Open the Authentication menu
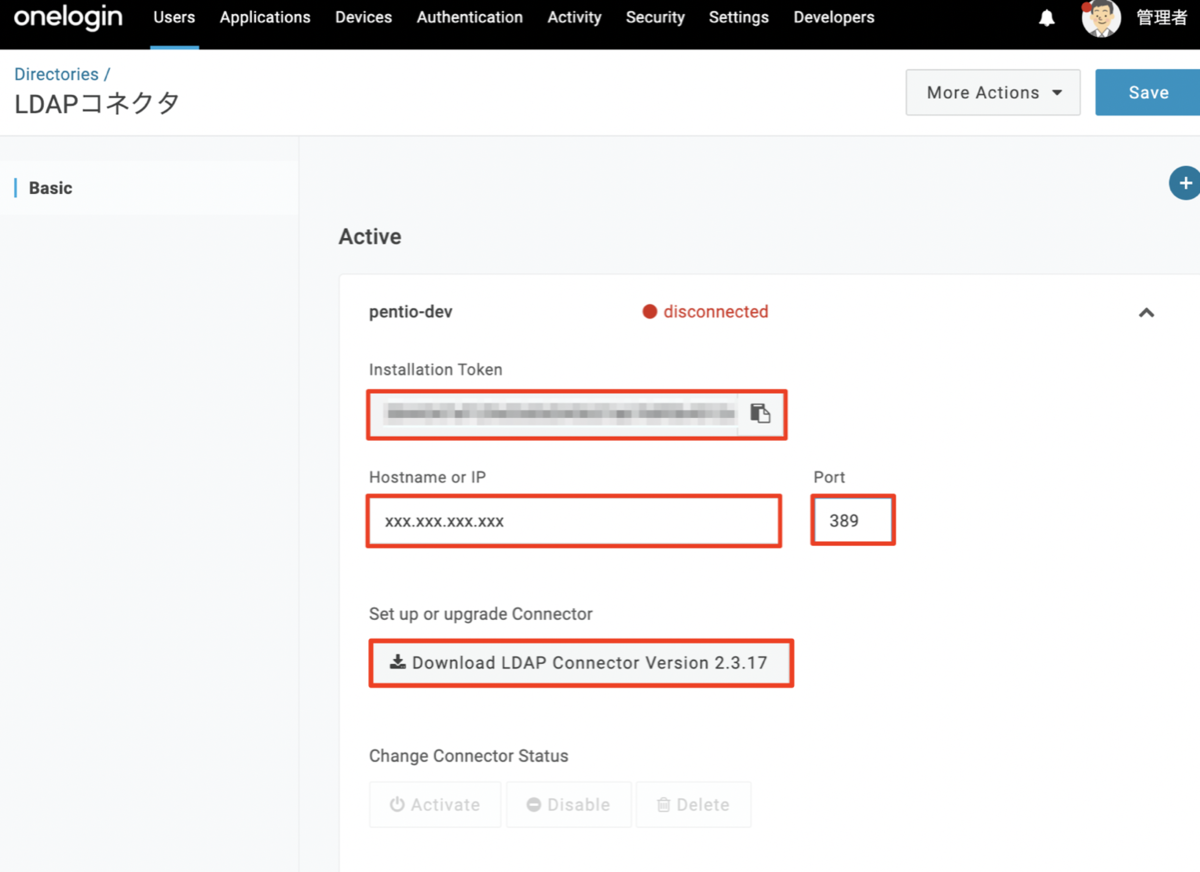 [x=469, y=18]
